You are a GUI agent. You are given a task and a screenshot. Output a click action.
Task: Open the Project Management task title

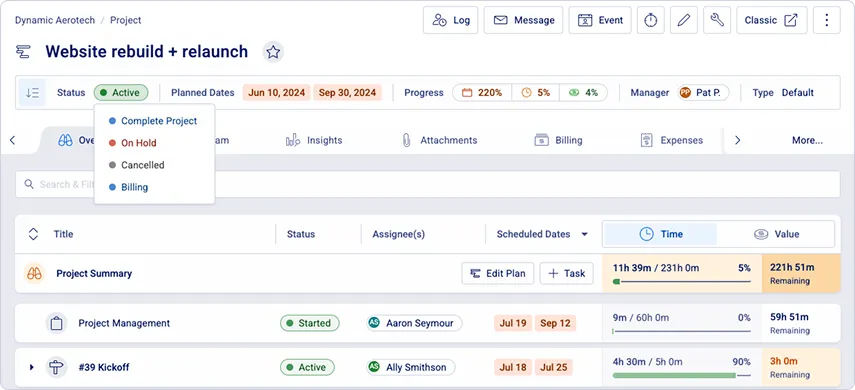tap(124, 323)
